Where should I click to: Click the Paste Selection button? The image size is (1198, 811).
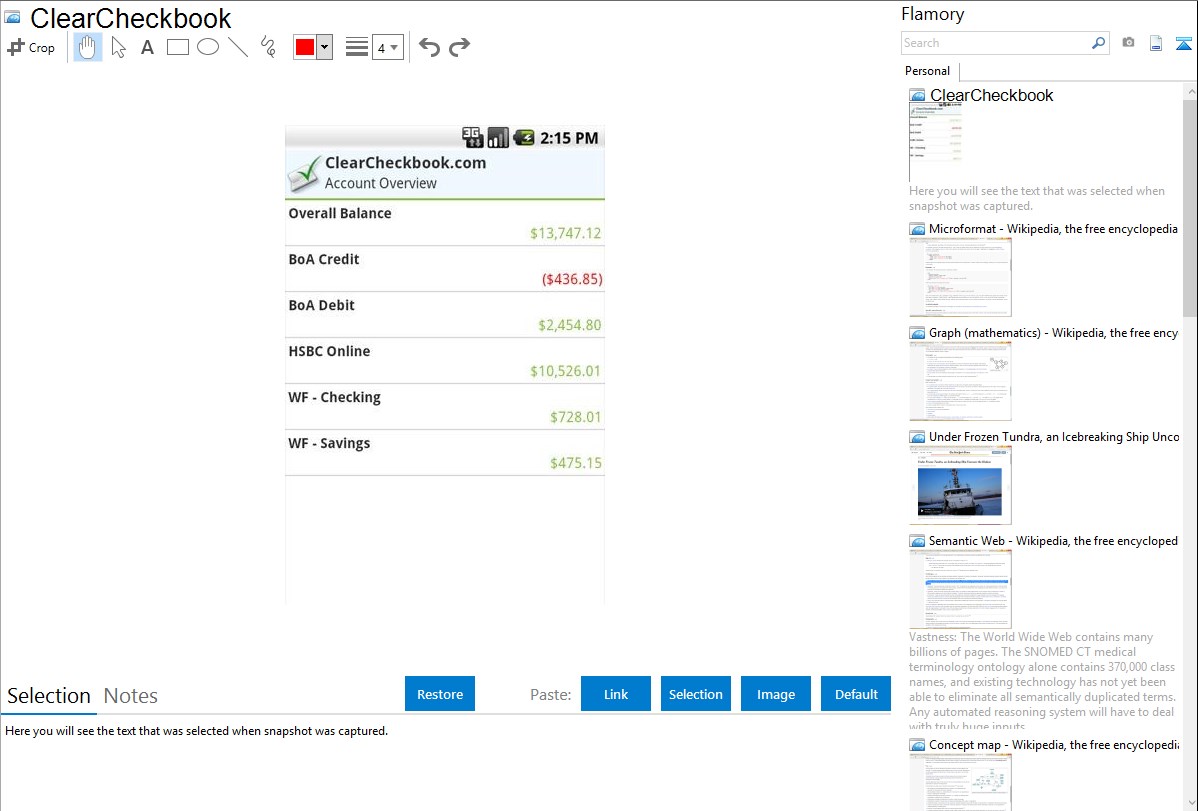(x=695, y=694)
